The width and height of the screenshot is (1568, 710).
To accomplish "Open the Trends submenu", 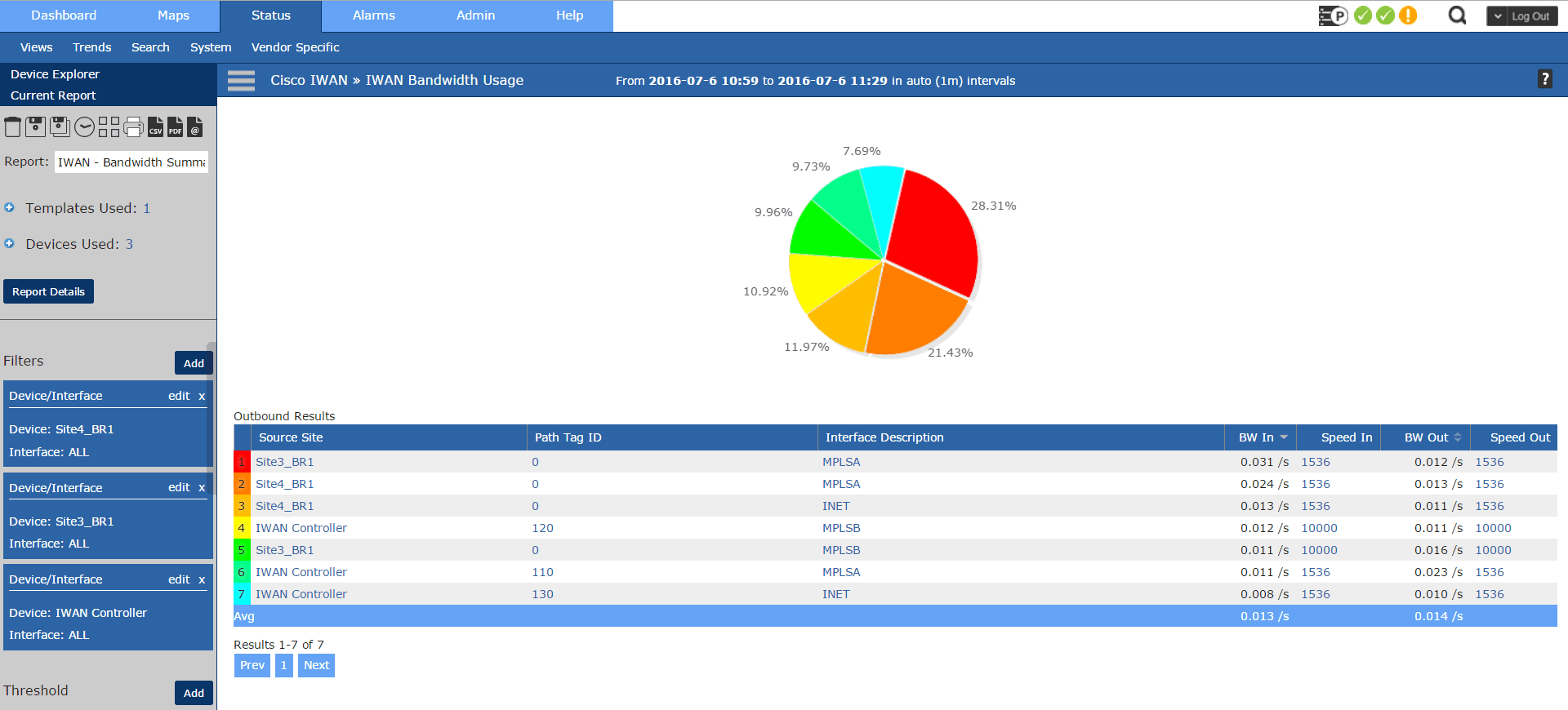I will [91, 47].
